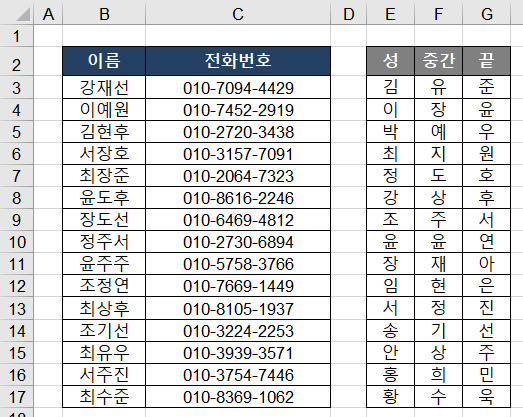The width and height of the screenshot is (523, 417).
Task: Click the cell containing 욱
Action: tap(486, 397)
